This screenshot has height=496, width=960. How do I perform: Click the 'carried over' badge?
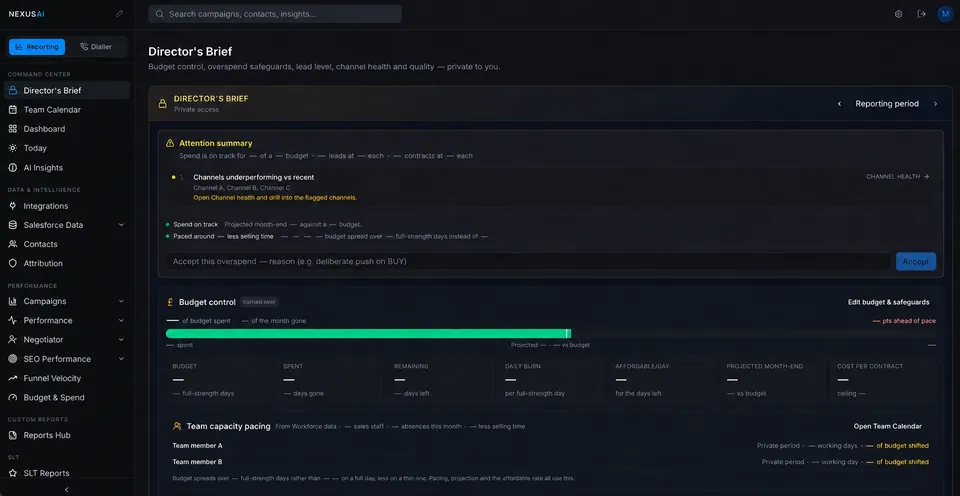pyautogui.click(x=260, y=302)
